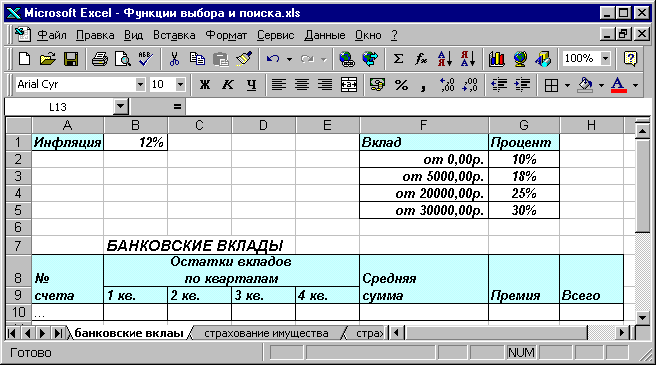Image resolution: width=656 pixels, height=365 pixels.
Task: Insert hyperlink globe icon
Action: point(346,59)
